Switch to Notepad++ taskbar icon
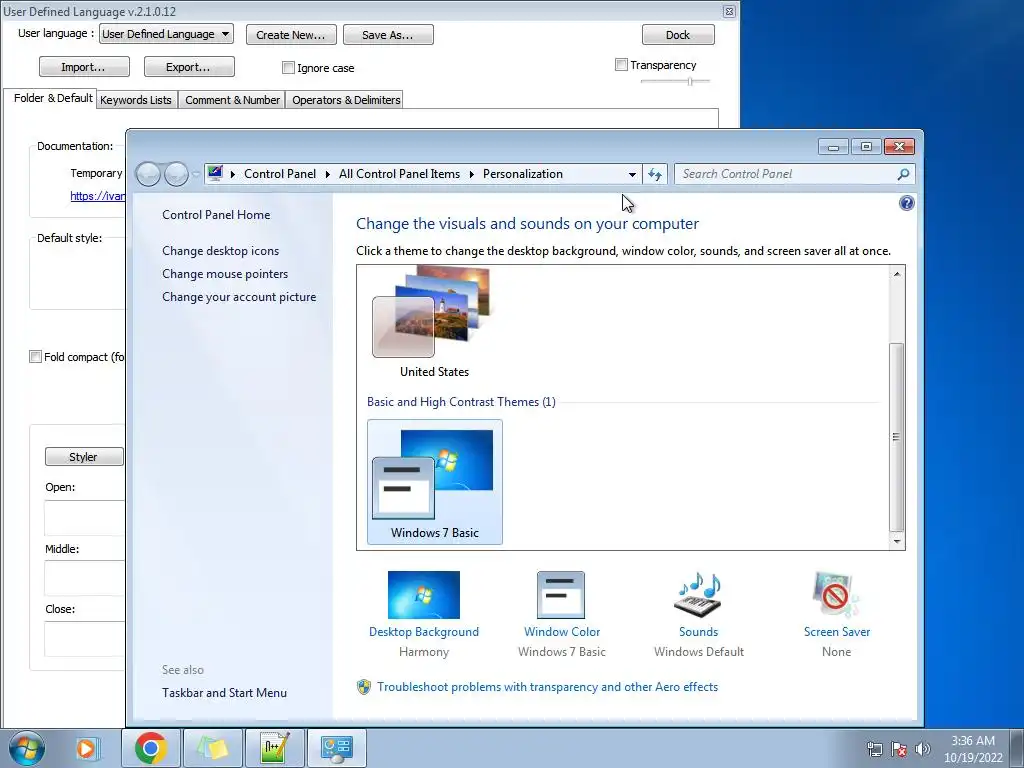 tap(275, 748)
